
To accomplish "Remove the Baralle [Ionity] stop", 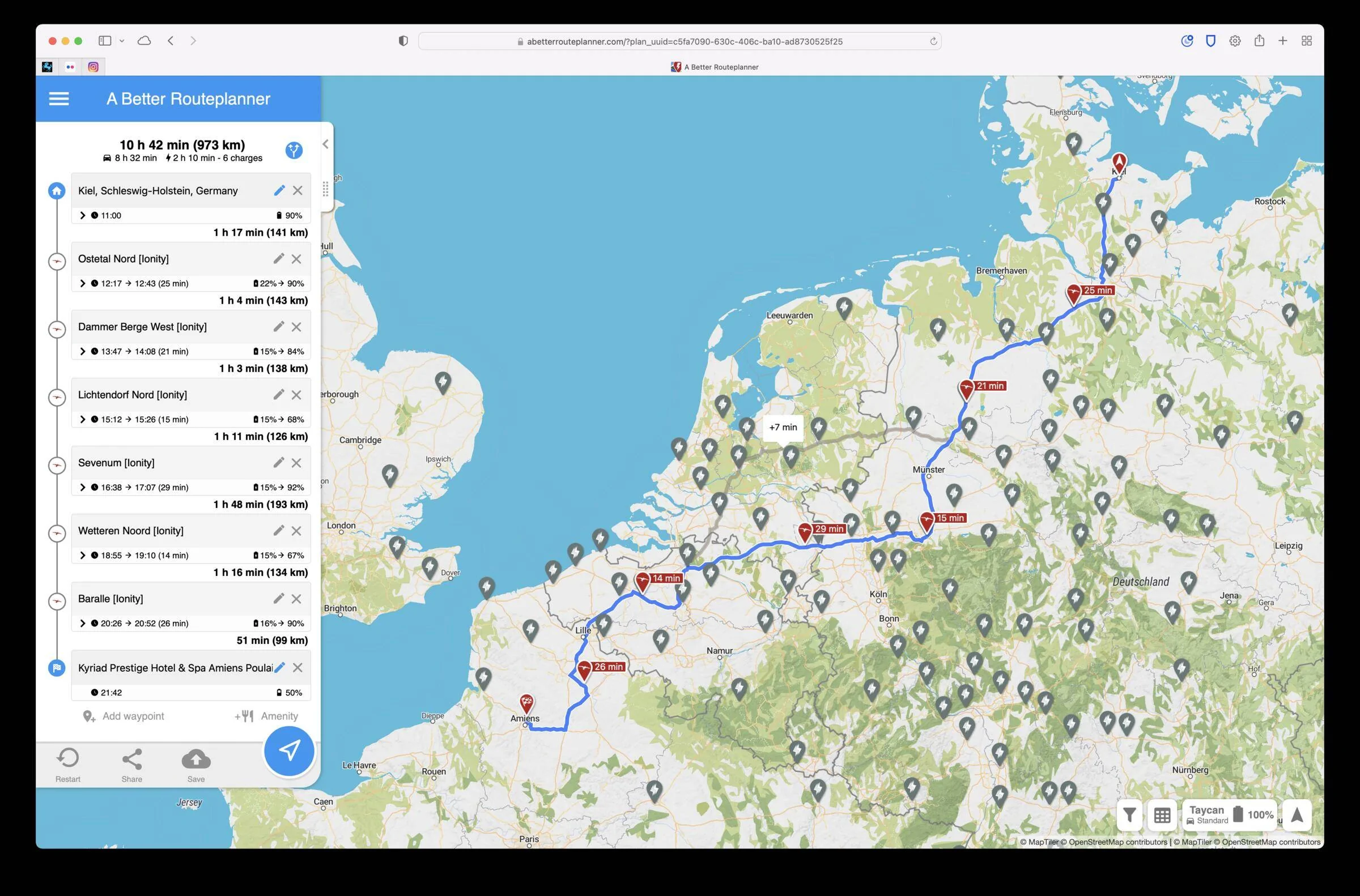I will (296, 599).
